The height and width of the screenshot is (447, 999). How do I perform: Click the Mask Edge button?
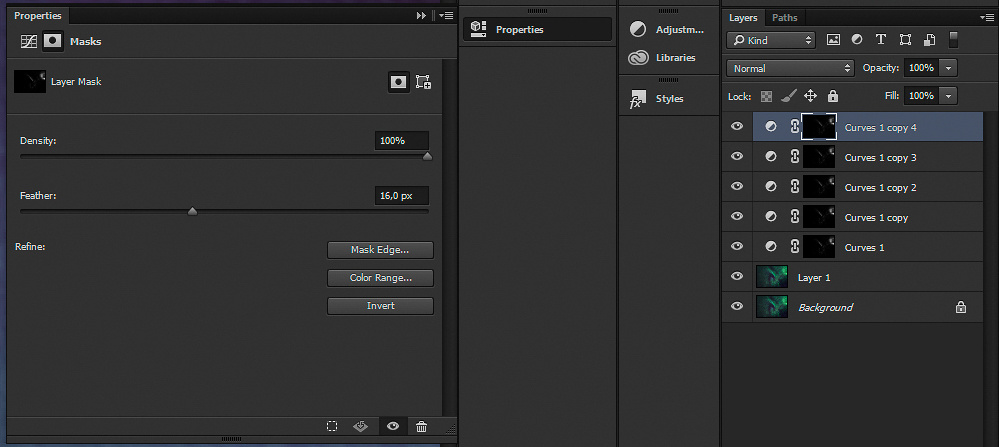[x=380, y=250]
